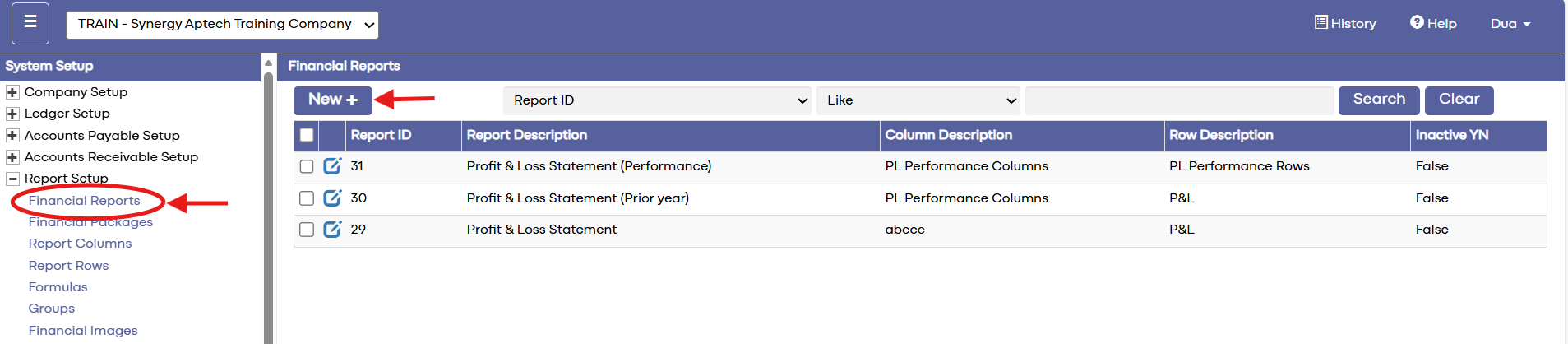This screenshot has width=1568, height=344.
Task: Click the sidebar vertical scrollbar
Action: (x=268, y=206)
